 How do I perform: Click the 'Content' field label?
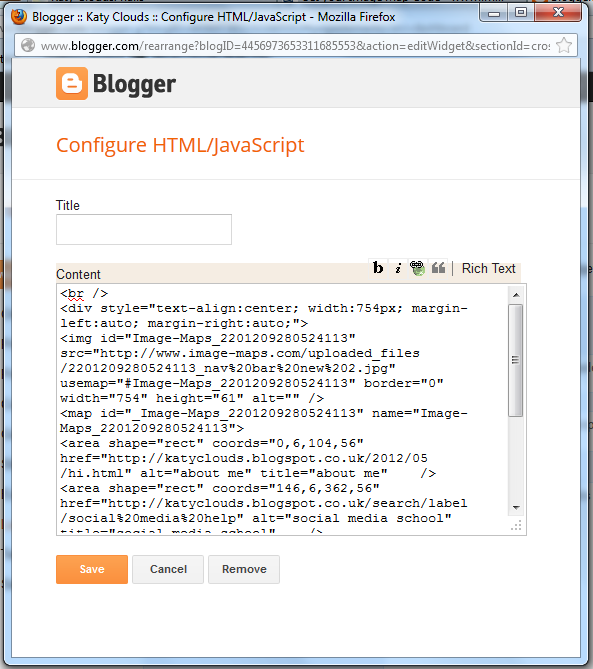[x=78, y=274]
